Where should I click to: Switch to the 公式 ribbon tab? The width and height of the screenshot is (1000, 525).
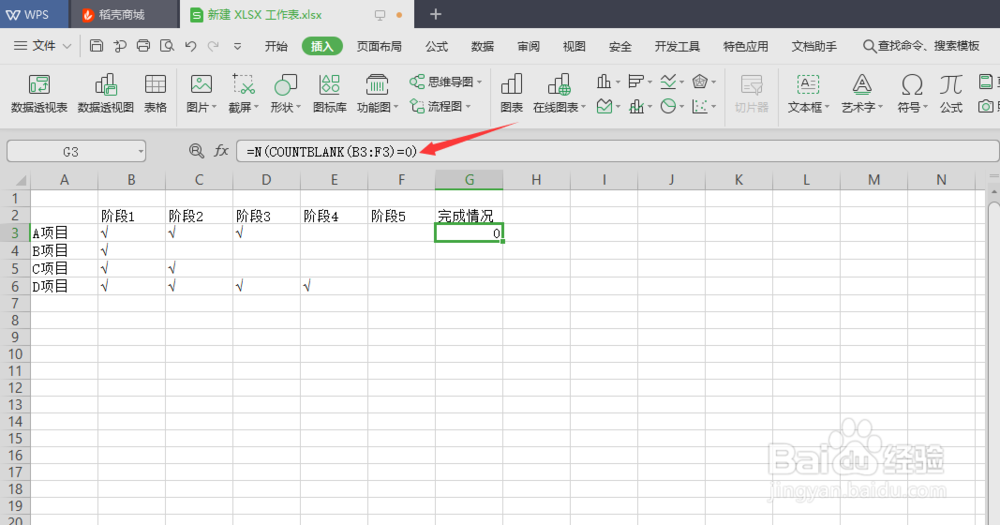(x=436, y=46)
